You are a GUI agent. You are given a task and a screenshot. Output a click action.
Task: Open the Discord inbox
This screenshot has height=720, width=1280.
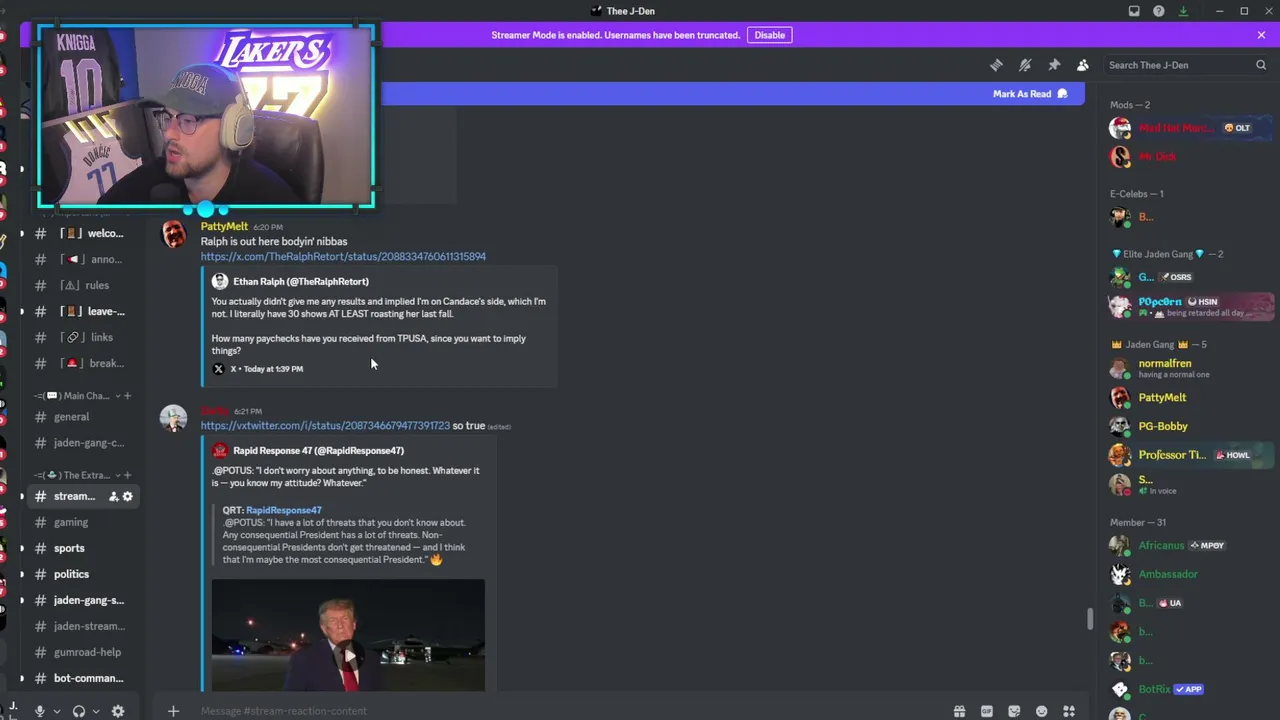1134,11
